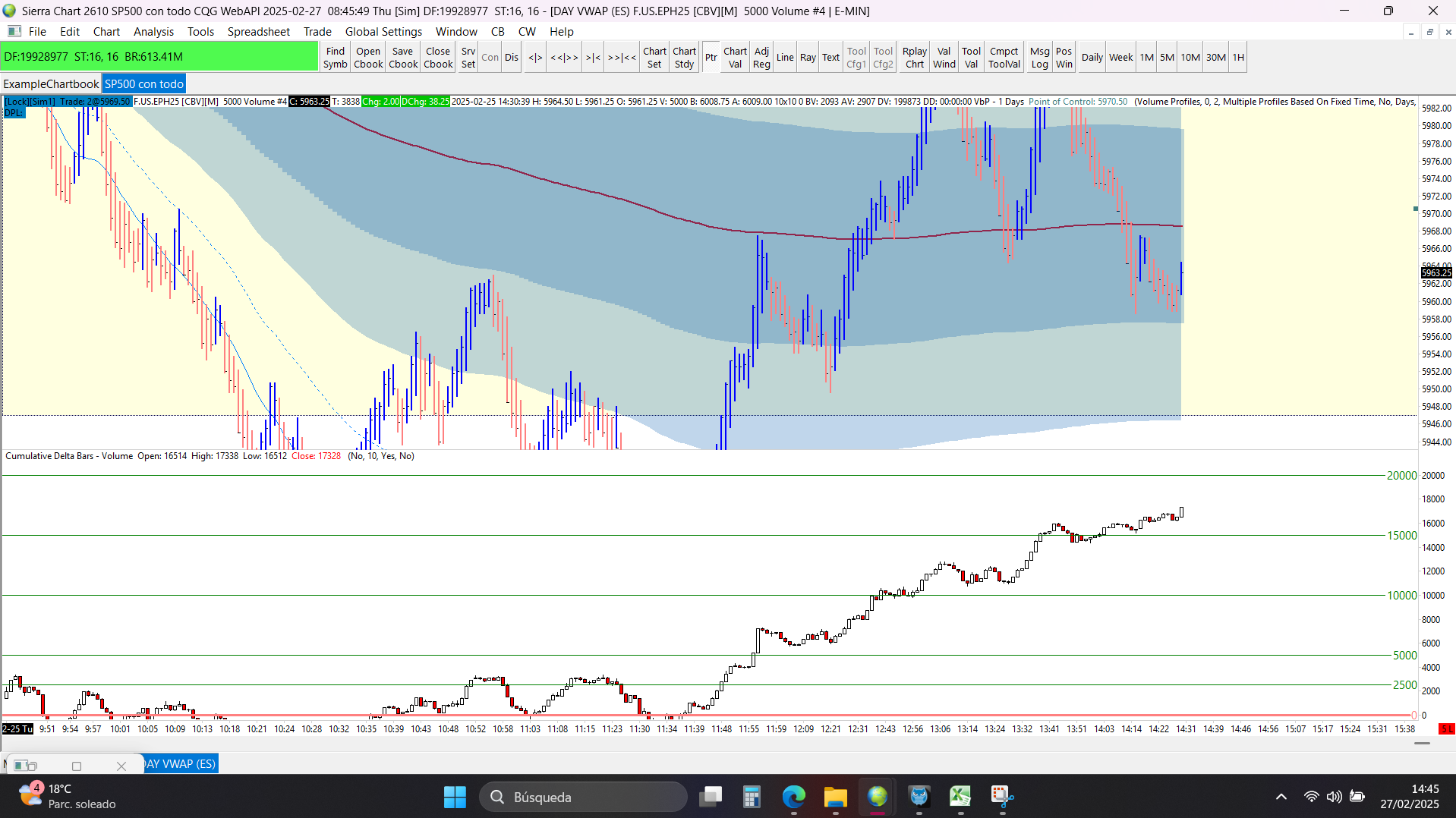Open Microsoft Edge from the taskbar

click(793, 797)
